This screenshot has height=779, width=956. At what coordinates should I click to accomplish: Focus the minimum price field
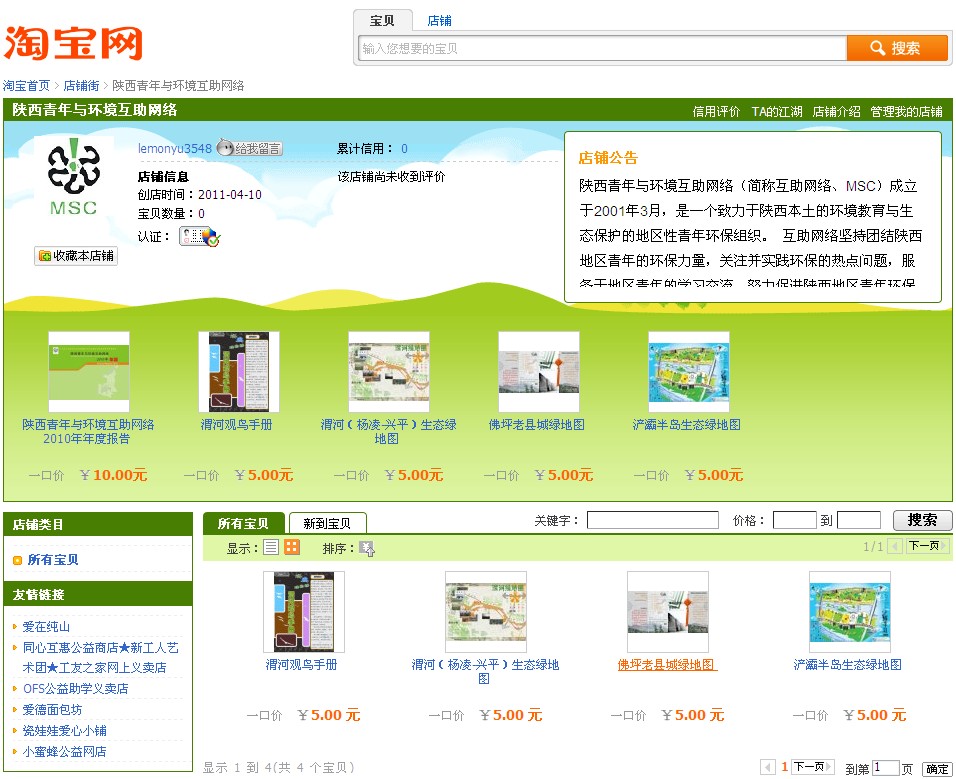click(x=794, y=520)
